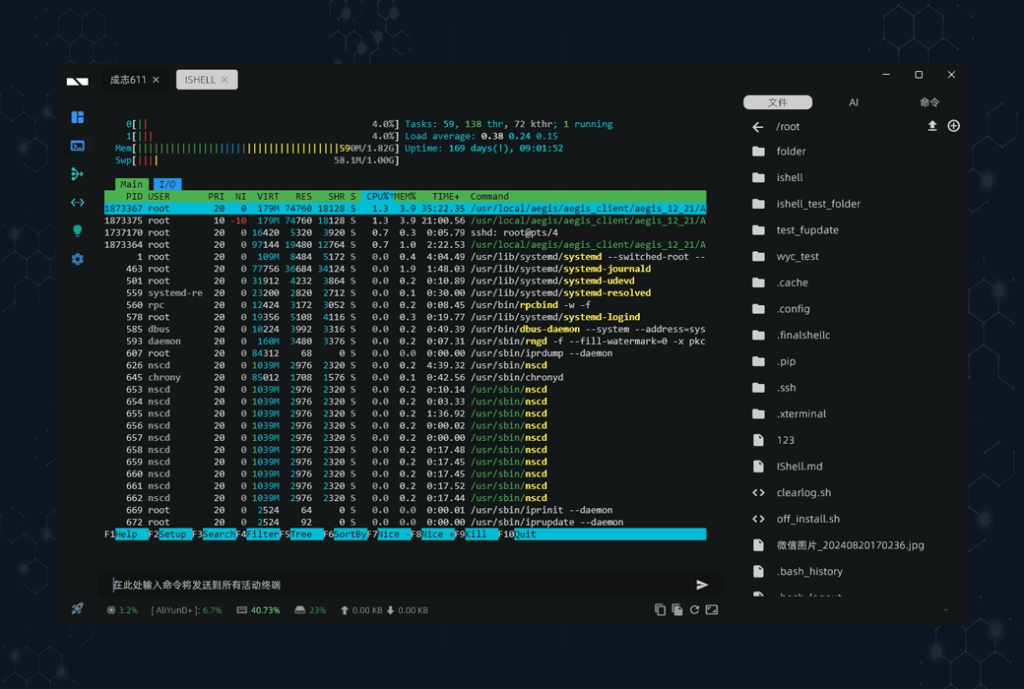The image size is (1024, 689).
Task: Click the AliYunD+ 6.7% process indicator
Action: pos(187,610)
